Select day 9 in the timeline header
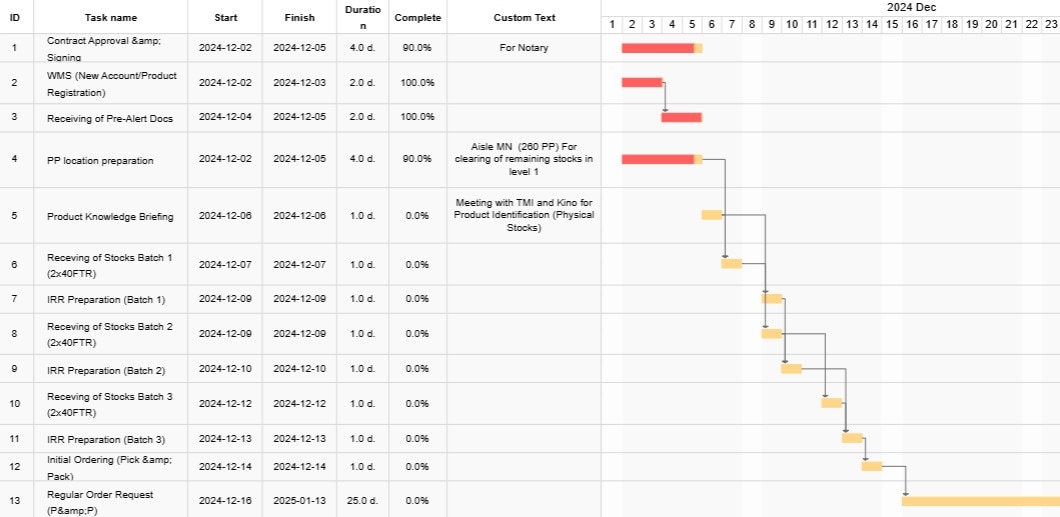 pos(771,24)
